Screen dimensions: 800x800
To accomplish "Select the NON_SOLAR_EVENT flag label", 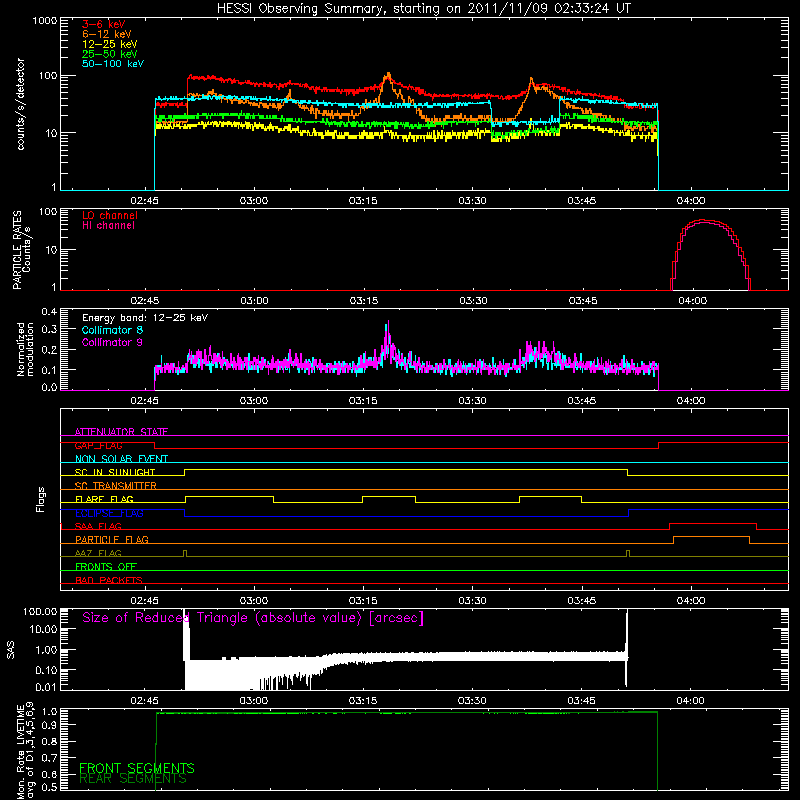I will 121,459.
